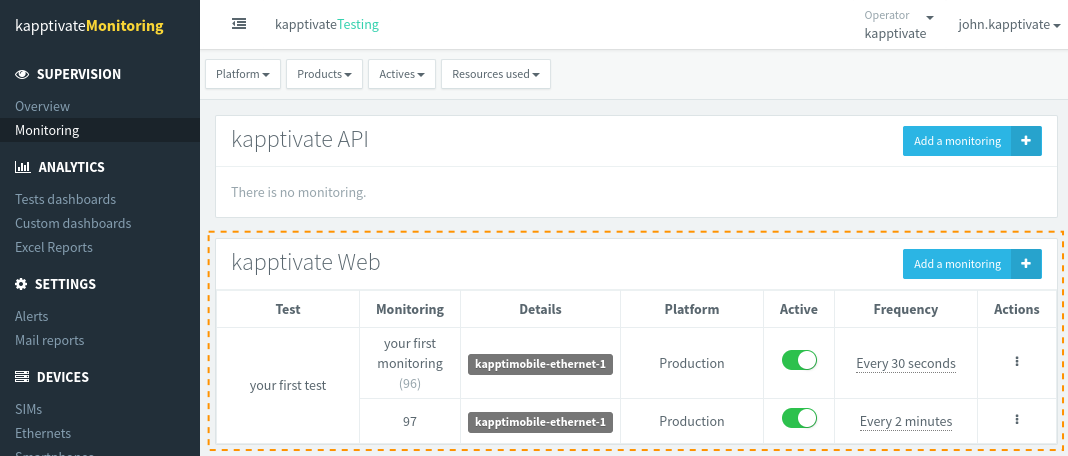The width and height of the screenshot is (1068, 456).
Task: Click plus icon in kapptivate API panel
Action: [x=1026, y=141]
